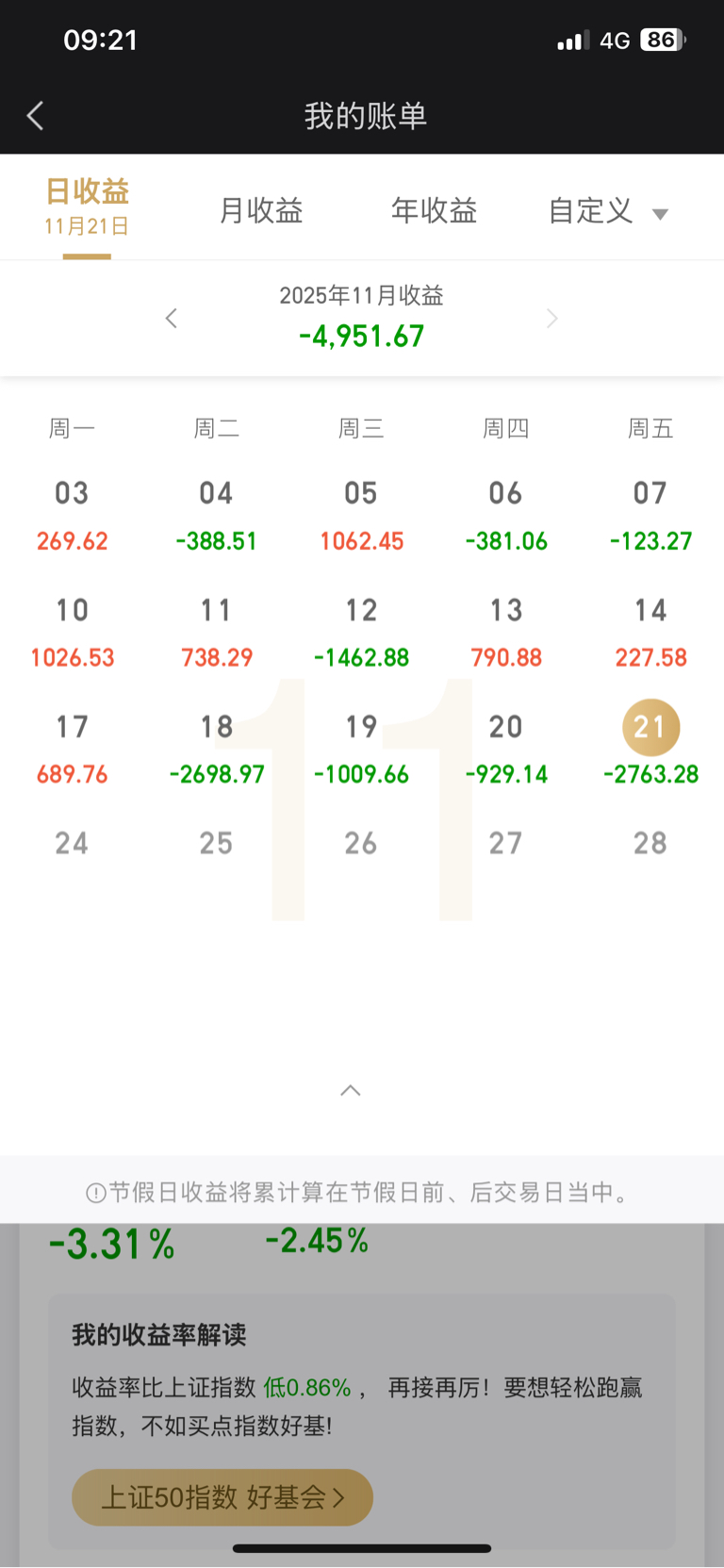Open 上证50指数 好基会 button
This screenshot has width=724, height=1568.
point(222,1497)
